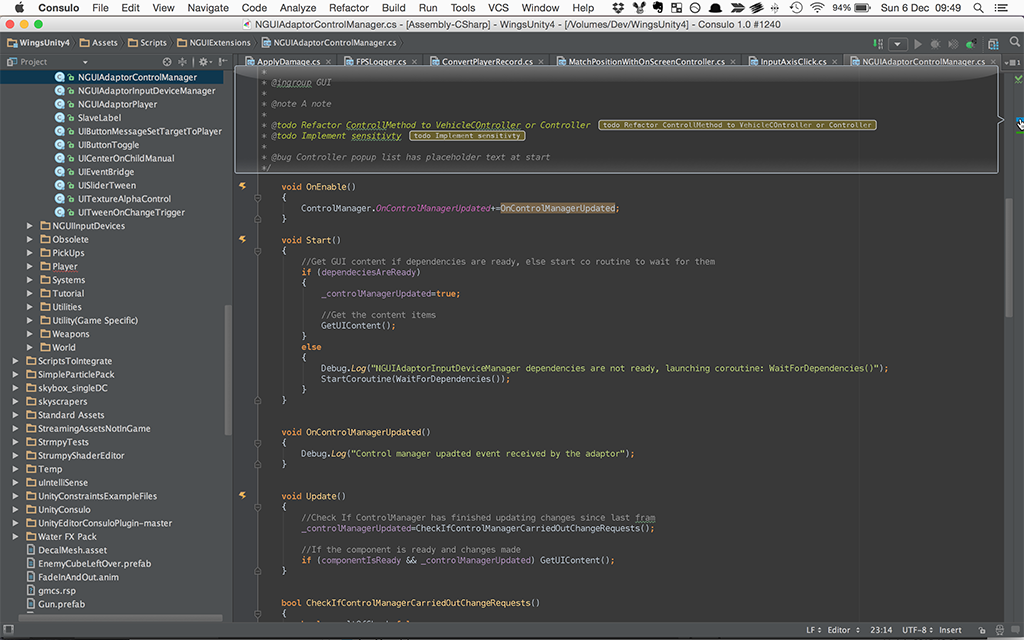Click the lightning gutter icon beside Update()
Screen dimensions: 1024x640
click(x=243, y=496)
